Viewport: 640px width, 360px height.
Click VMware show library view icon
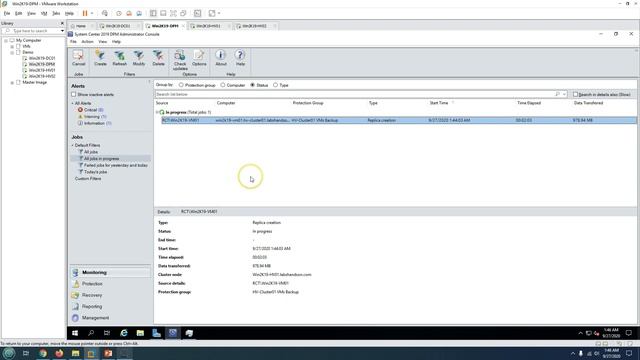point(153,13)
